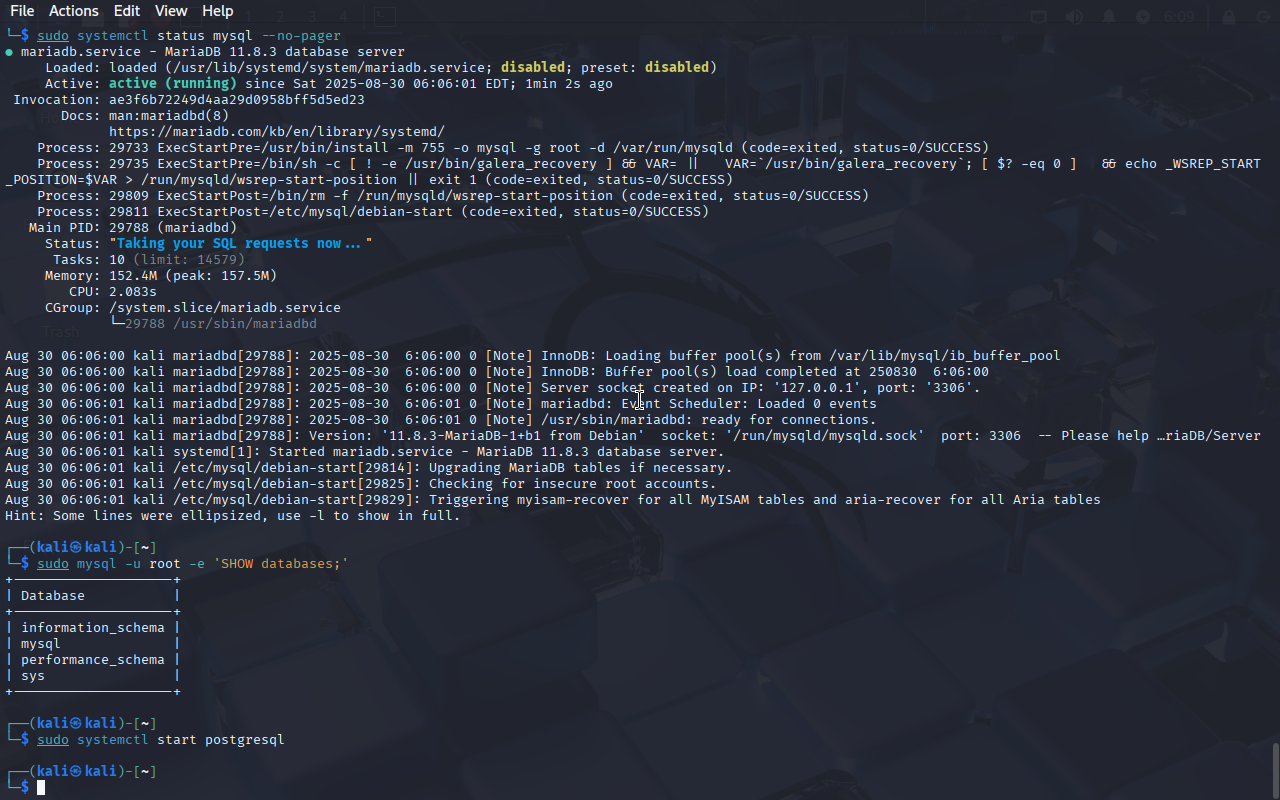Switch to workspace 3 in the panel
Viewport: 1280px width, 800px height.
click(312, 16)
